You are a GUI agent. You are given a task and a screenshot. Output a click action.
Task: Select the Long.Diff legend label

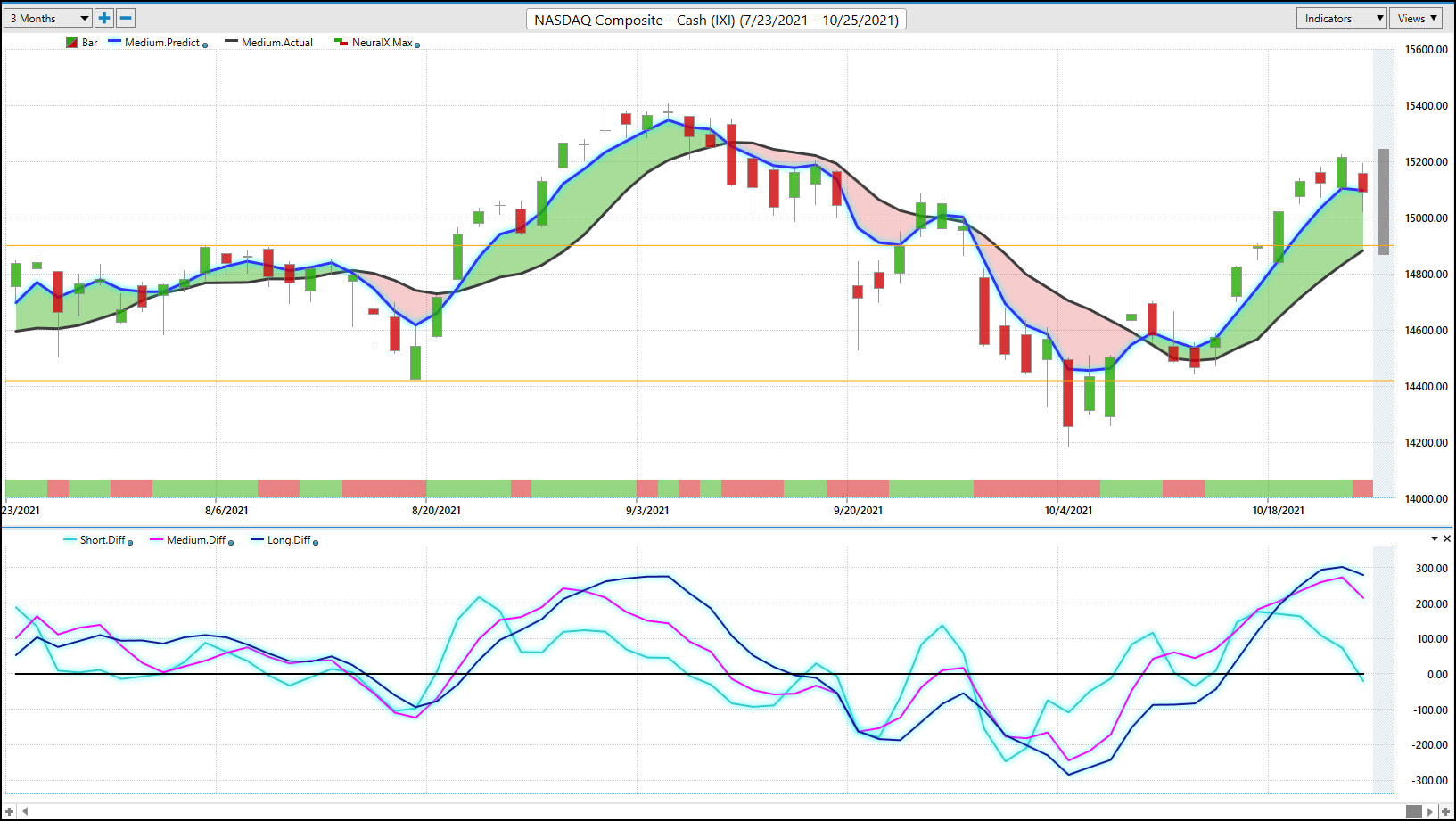(x=289, y=540)
